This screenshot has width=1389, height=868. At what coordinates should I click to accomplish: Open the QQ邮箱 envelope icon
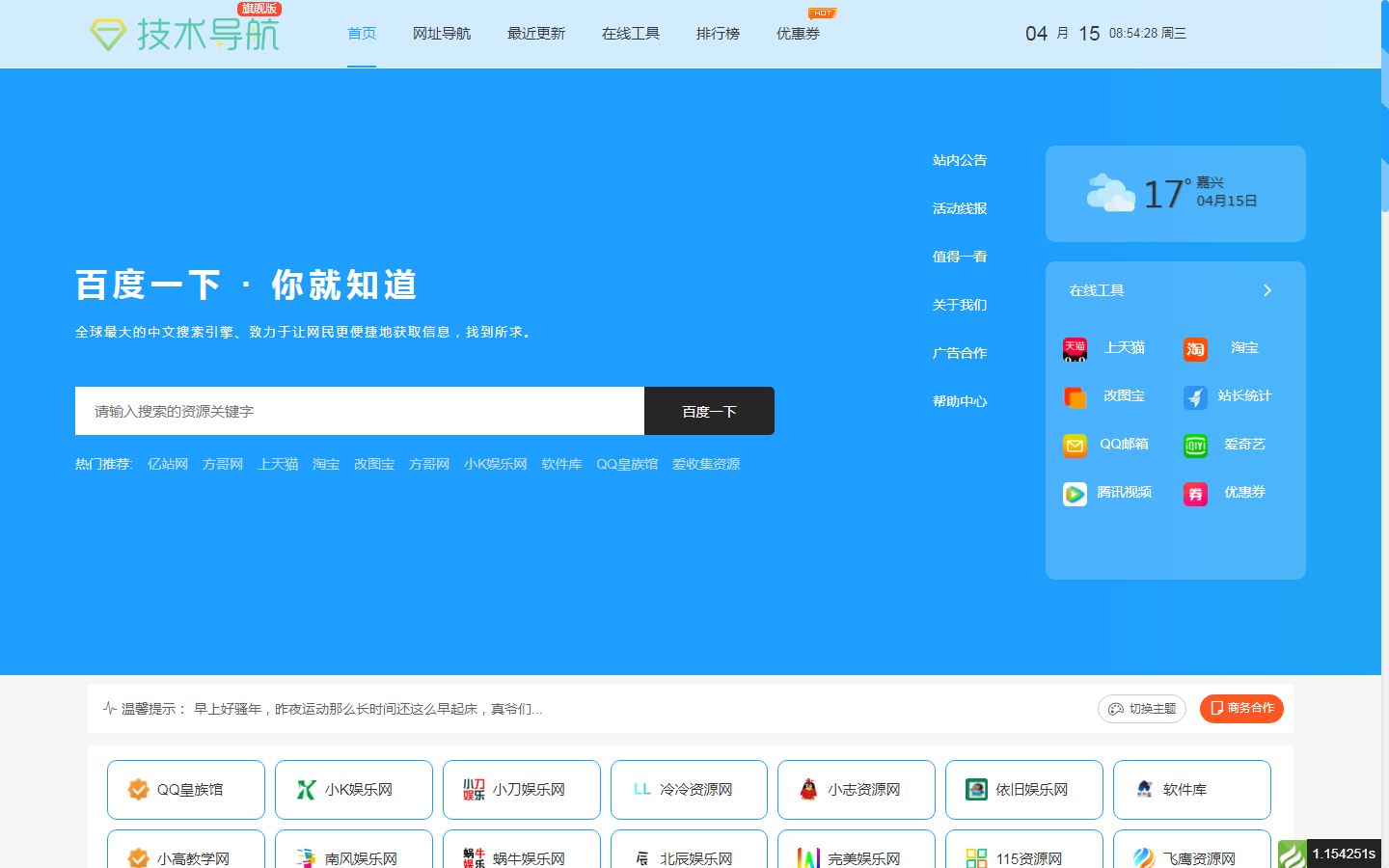coord(1075,446)
